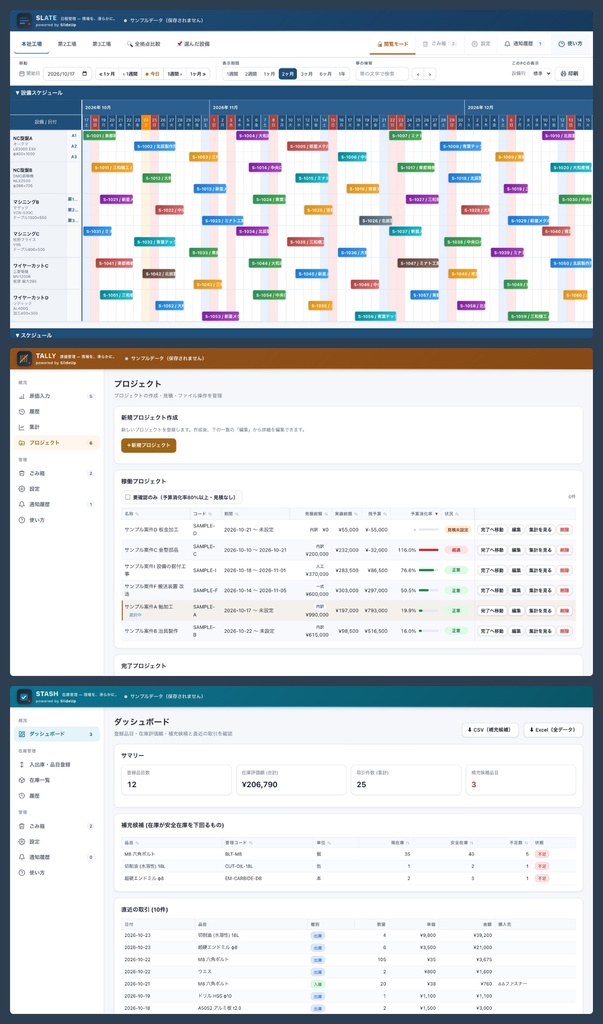The height and width of the screenshot is (1024, 603).
Task: Open the ごみ箱 trash button in SLATE header
Action: 438,44
